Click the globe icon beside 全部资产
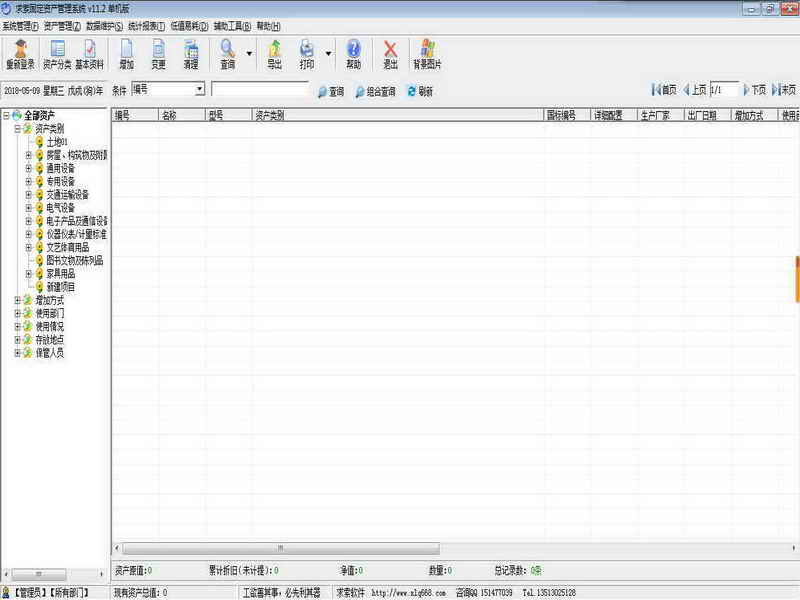 tap(17, 115)
